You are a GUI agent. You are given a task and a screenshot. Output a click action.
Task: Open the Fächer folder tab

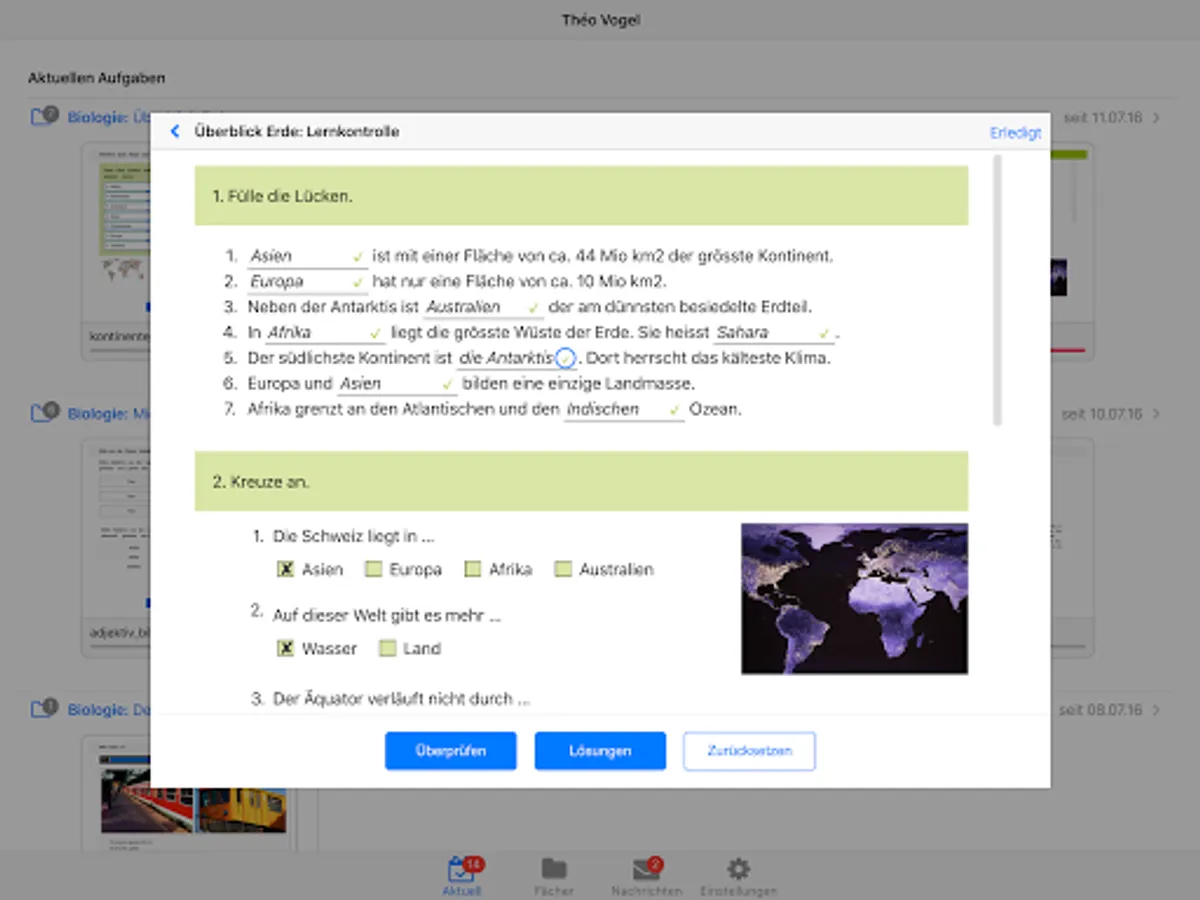(553, 876)
